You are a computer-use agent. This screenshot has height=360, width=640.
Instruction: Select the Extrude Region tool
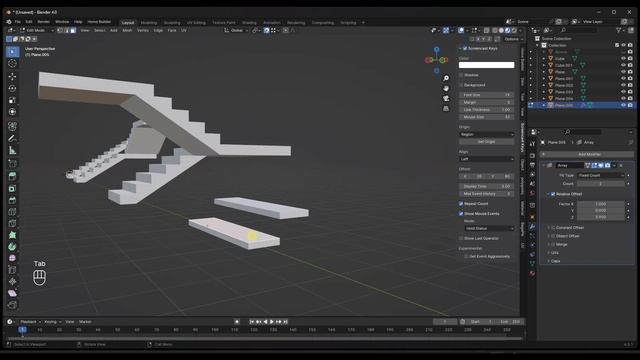click(12, 176)
